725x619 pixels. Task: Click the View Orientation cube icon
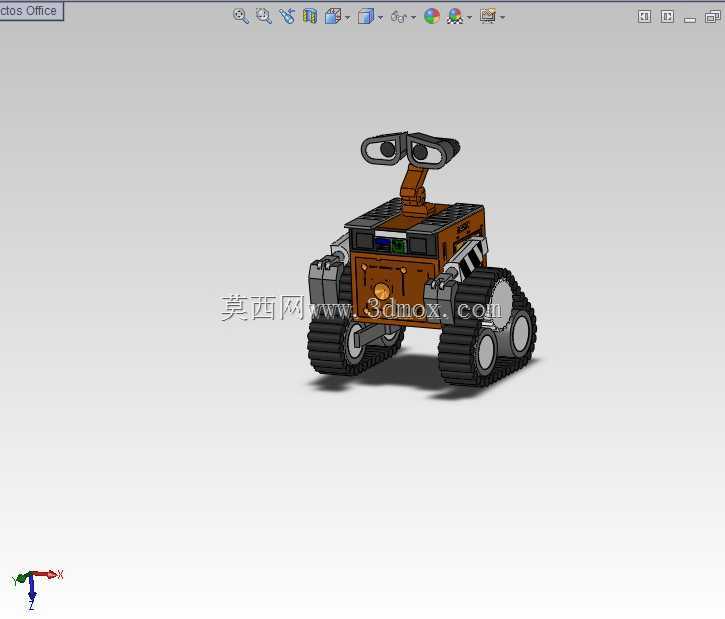point(333,16)
